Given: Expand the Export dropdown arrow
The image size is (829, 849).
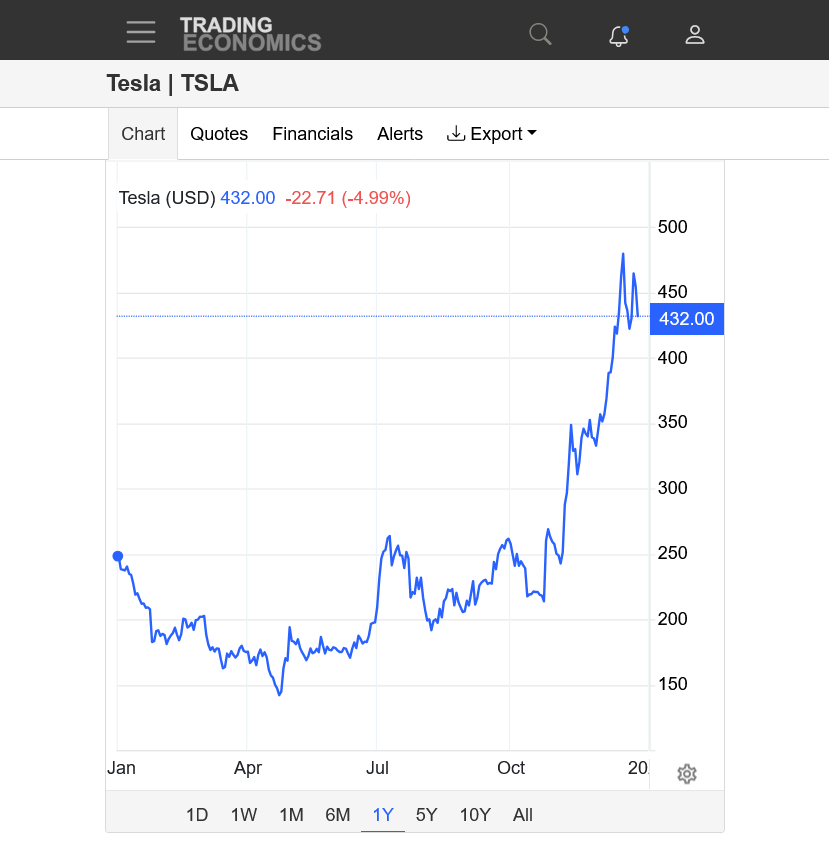Looking at the screenshot, I should pyautogui.click(x=532, y=134).
